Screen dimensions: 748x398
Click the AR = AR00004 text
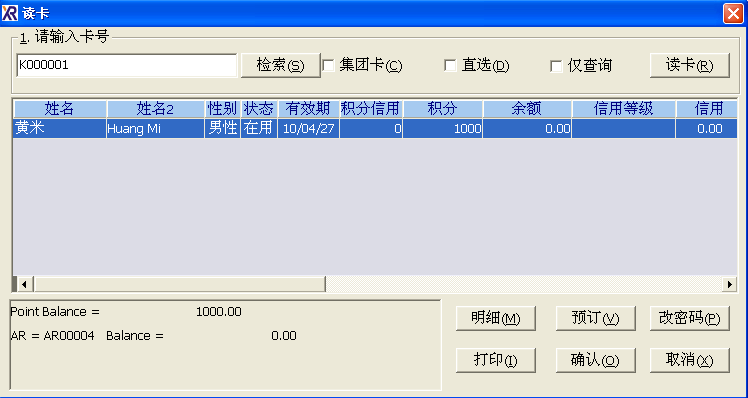point(52,336)
